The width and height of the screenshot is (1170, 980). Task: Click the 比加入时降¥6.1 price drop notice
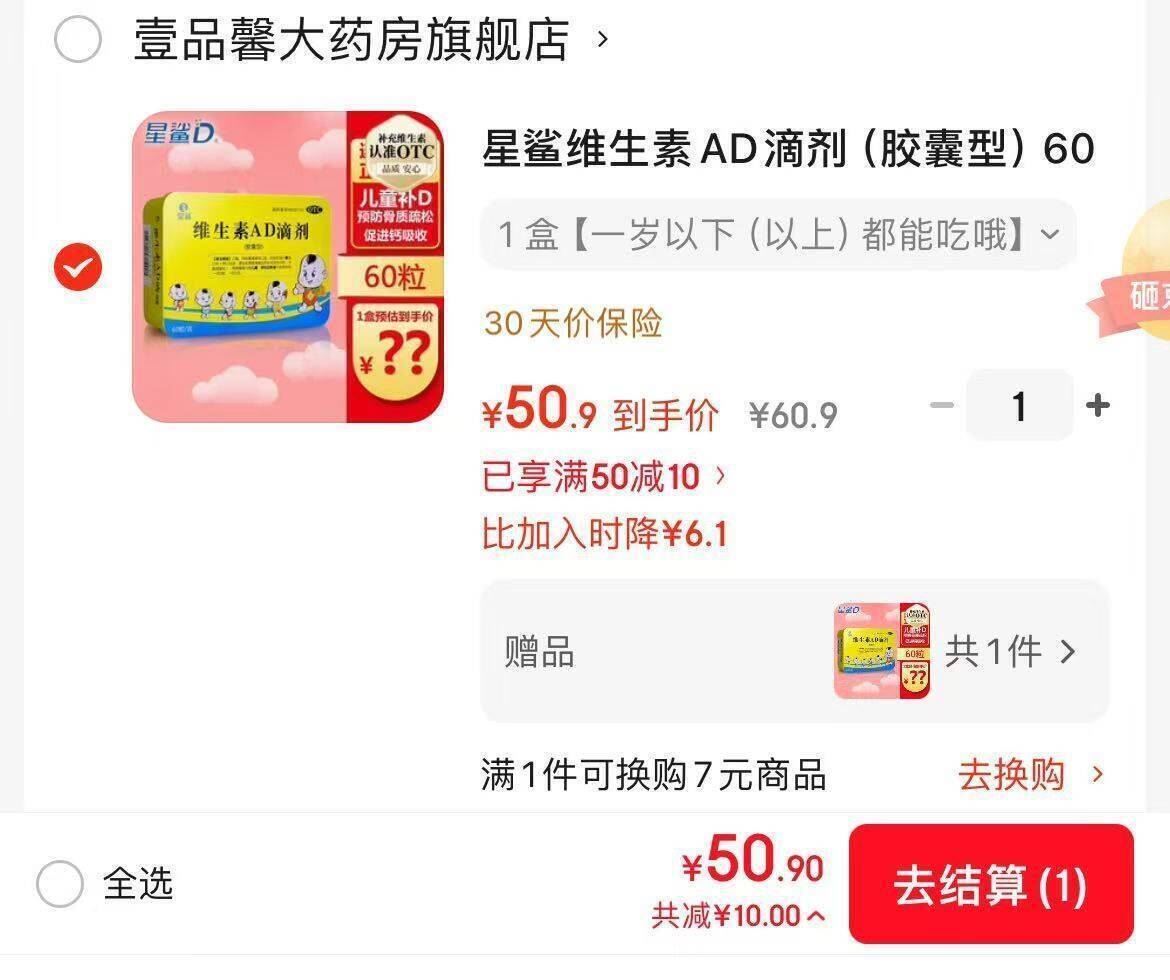click(x=604, y=534)
